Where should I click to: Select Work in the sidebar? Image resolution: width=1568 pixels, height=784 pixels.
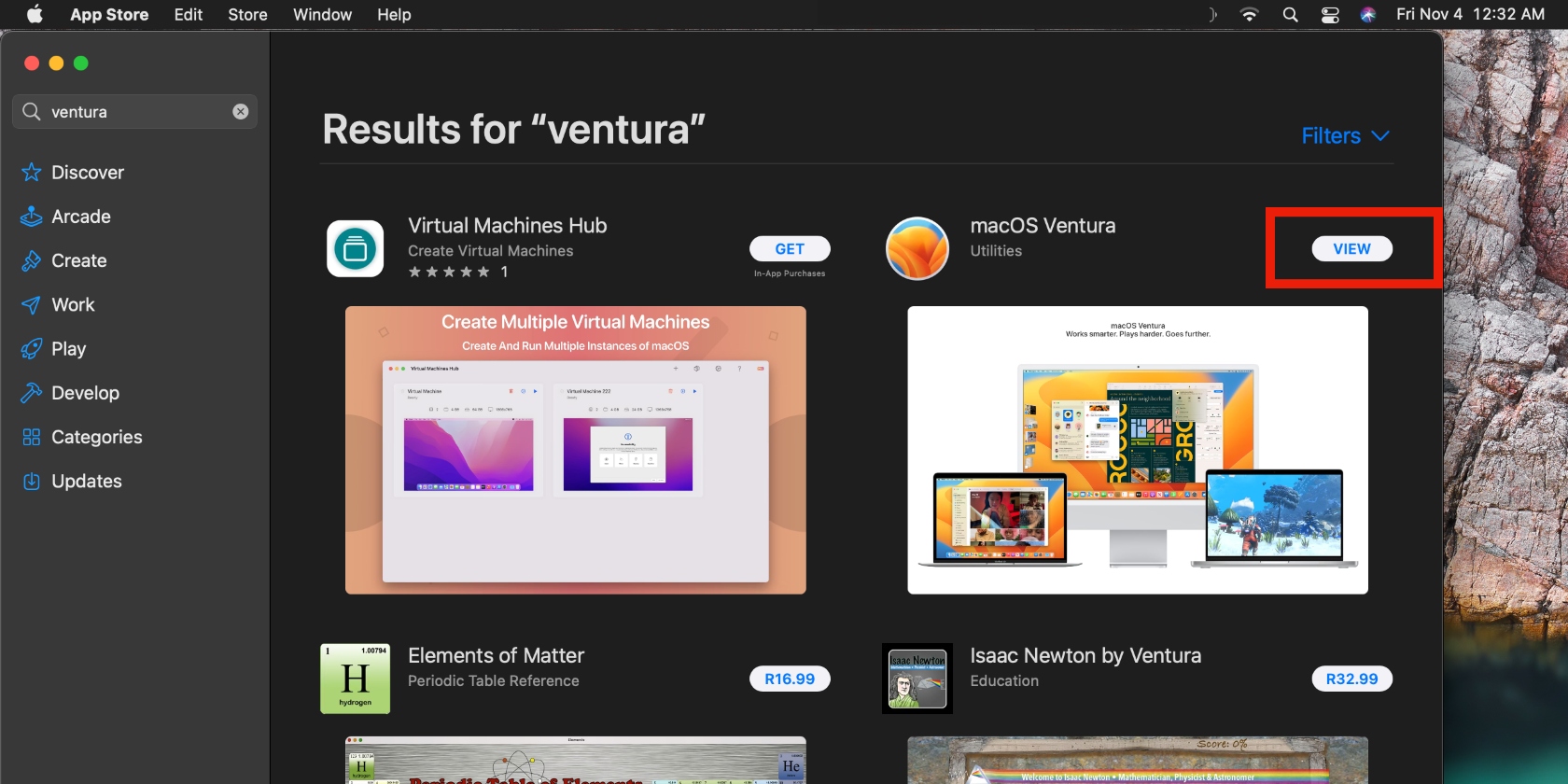pyautogui.click(x=73, y=305)
